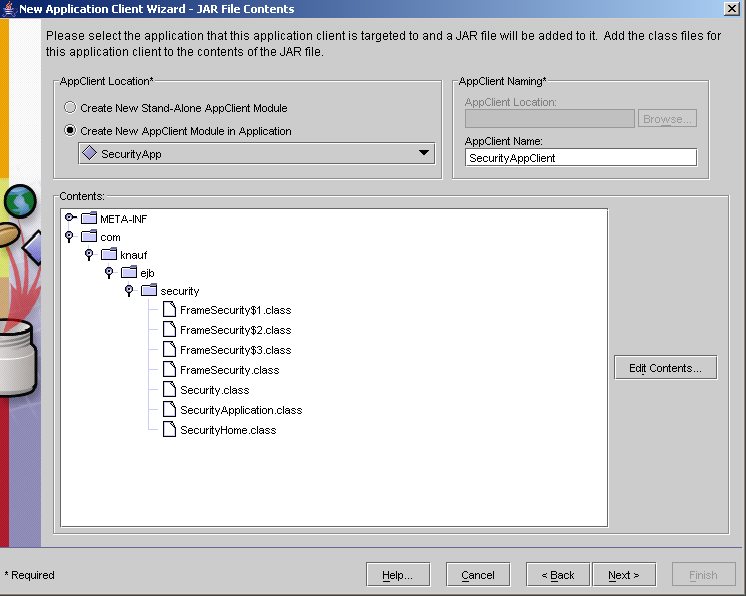Select Create New AppClient Module in Application

click(x=70, y=130)
